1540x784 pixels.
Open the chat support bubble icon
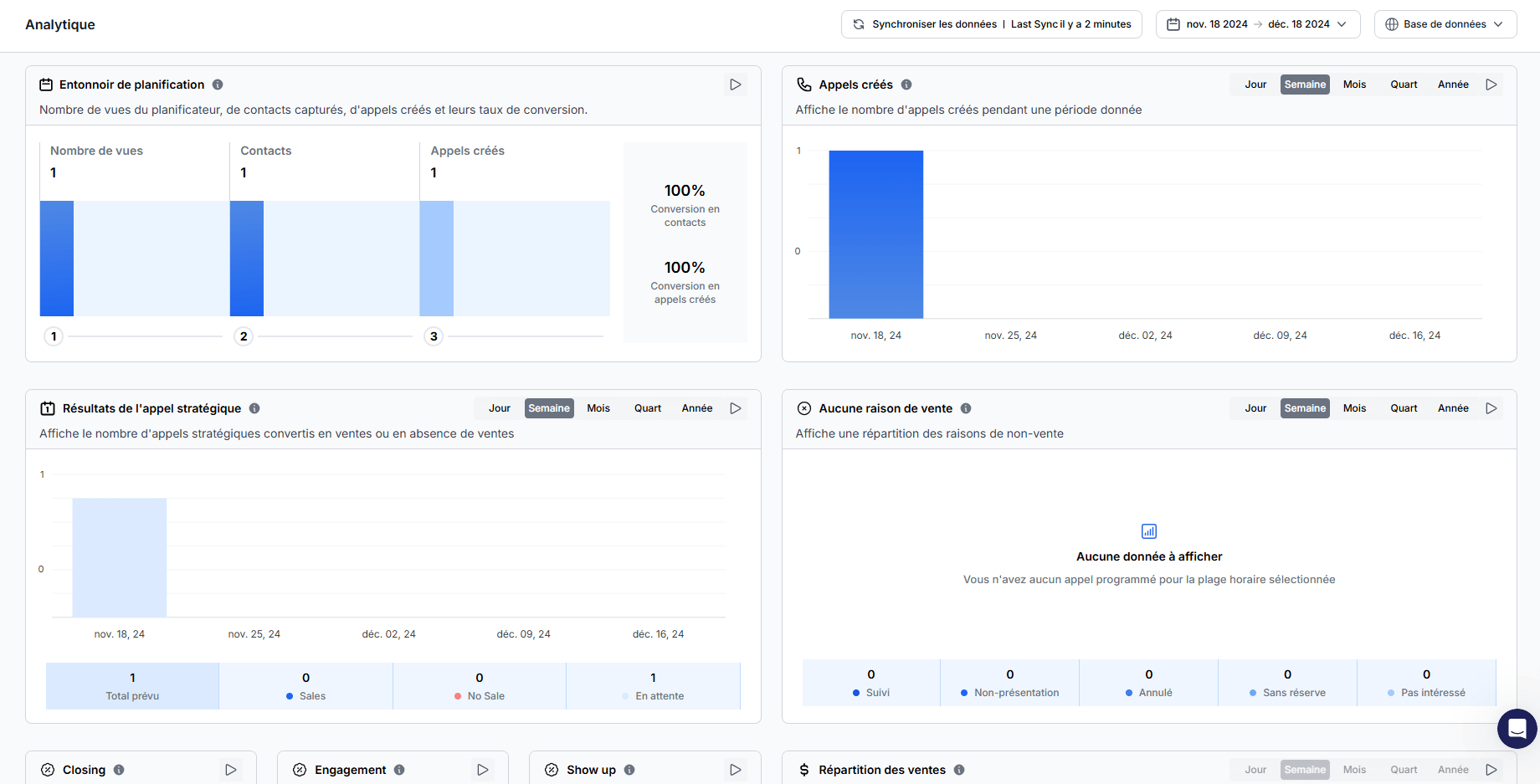click(x=1517, y=729)
